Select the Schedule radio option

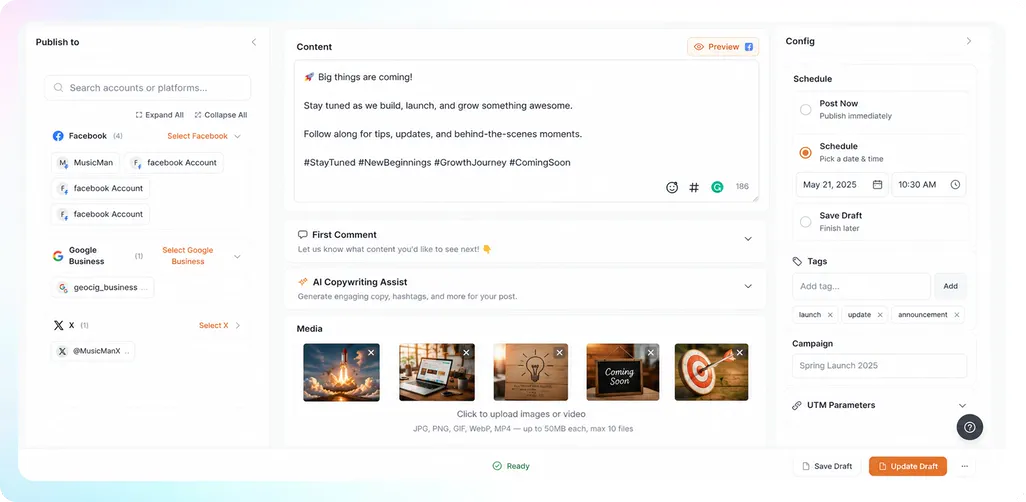pos(805,152)
